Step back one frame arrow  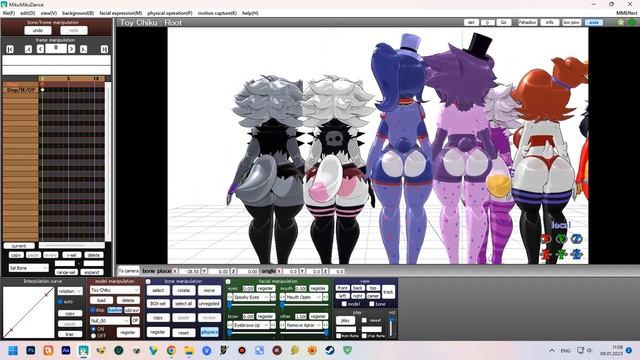pyautogui.click(x=40, y=49)
